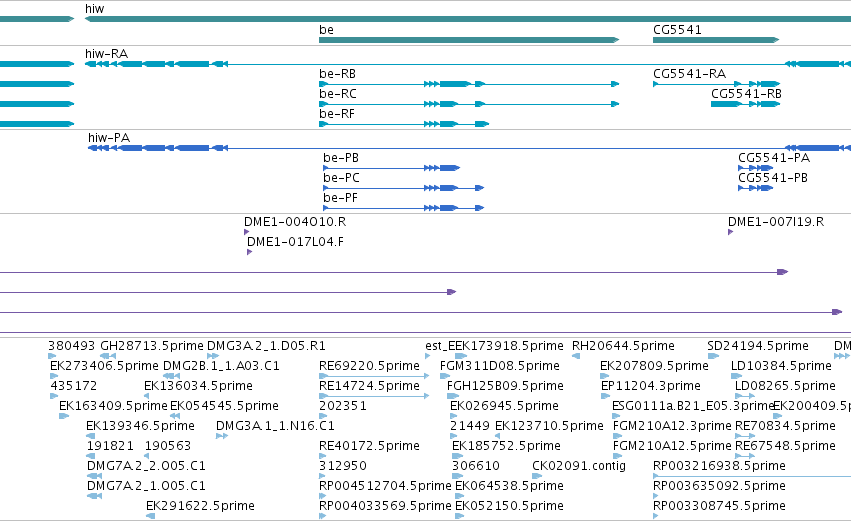Select the be-PF coding sequence
The height and width of the screenshot is (521, 851).
[x=403, y=208]
